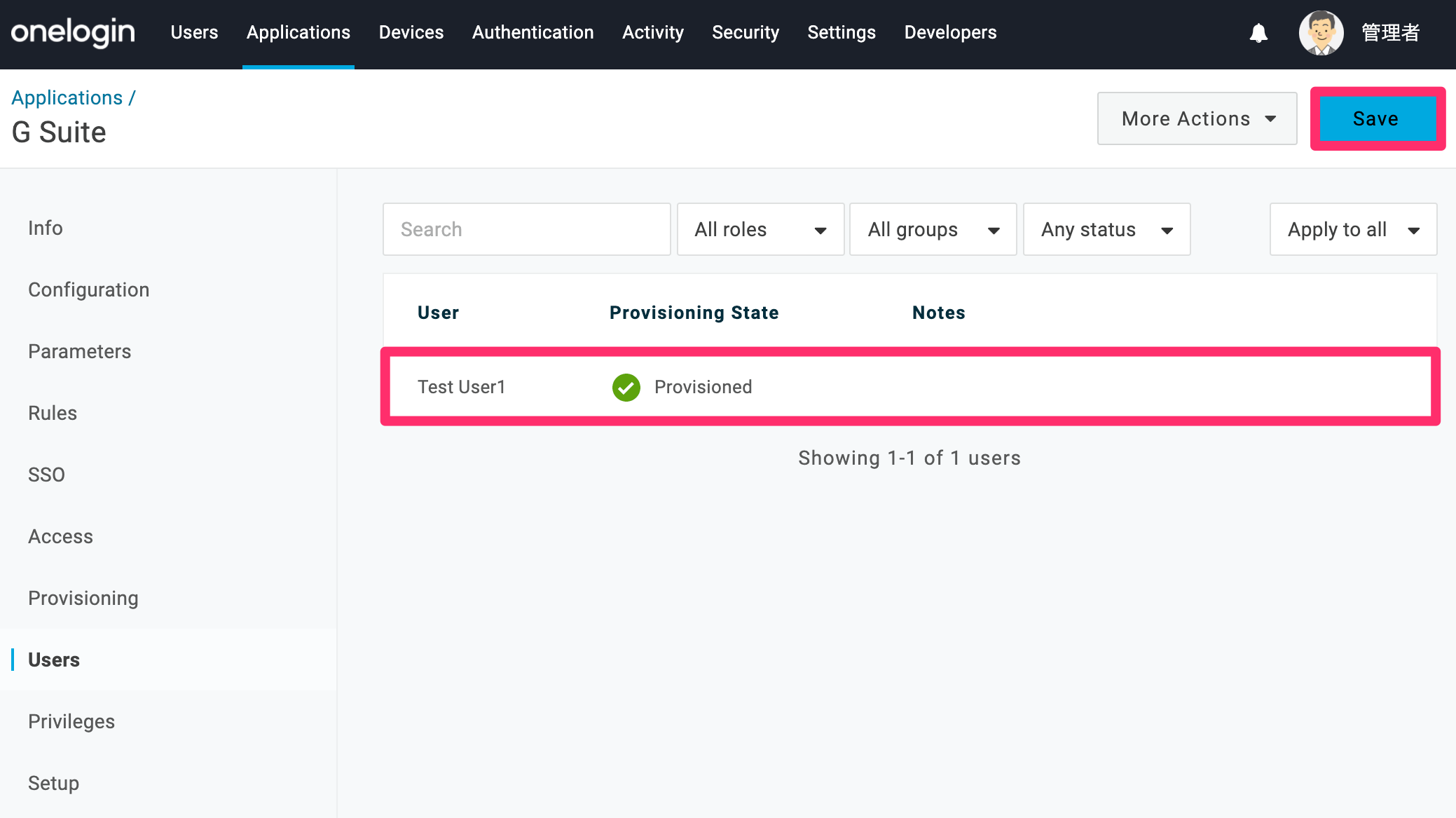This screenshot has width=1456, height=818.
Task: Expand the Apply to all dropdown
Action: point(1353,229)
